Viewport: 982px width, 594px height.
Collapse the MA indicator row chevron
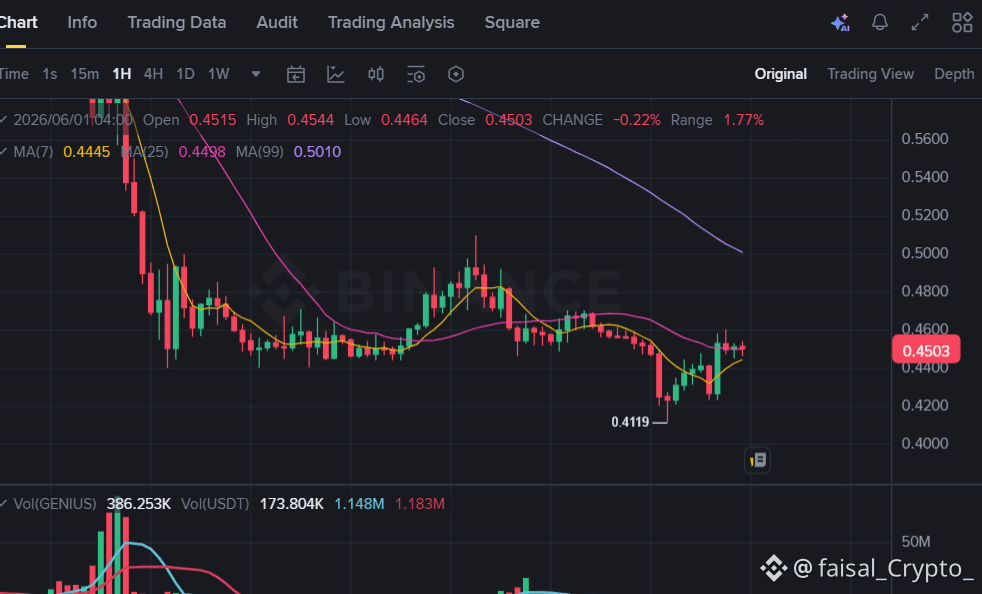[3, 152]
